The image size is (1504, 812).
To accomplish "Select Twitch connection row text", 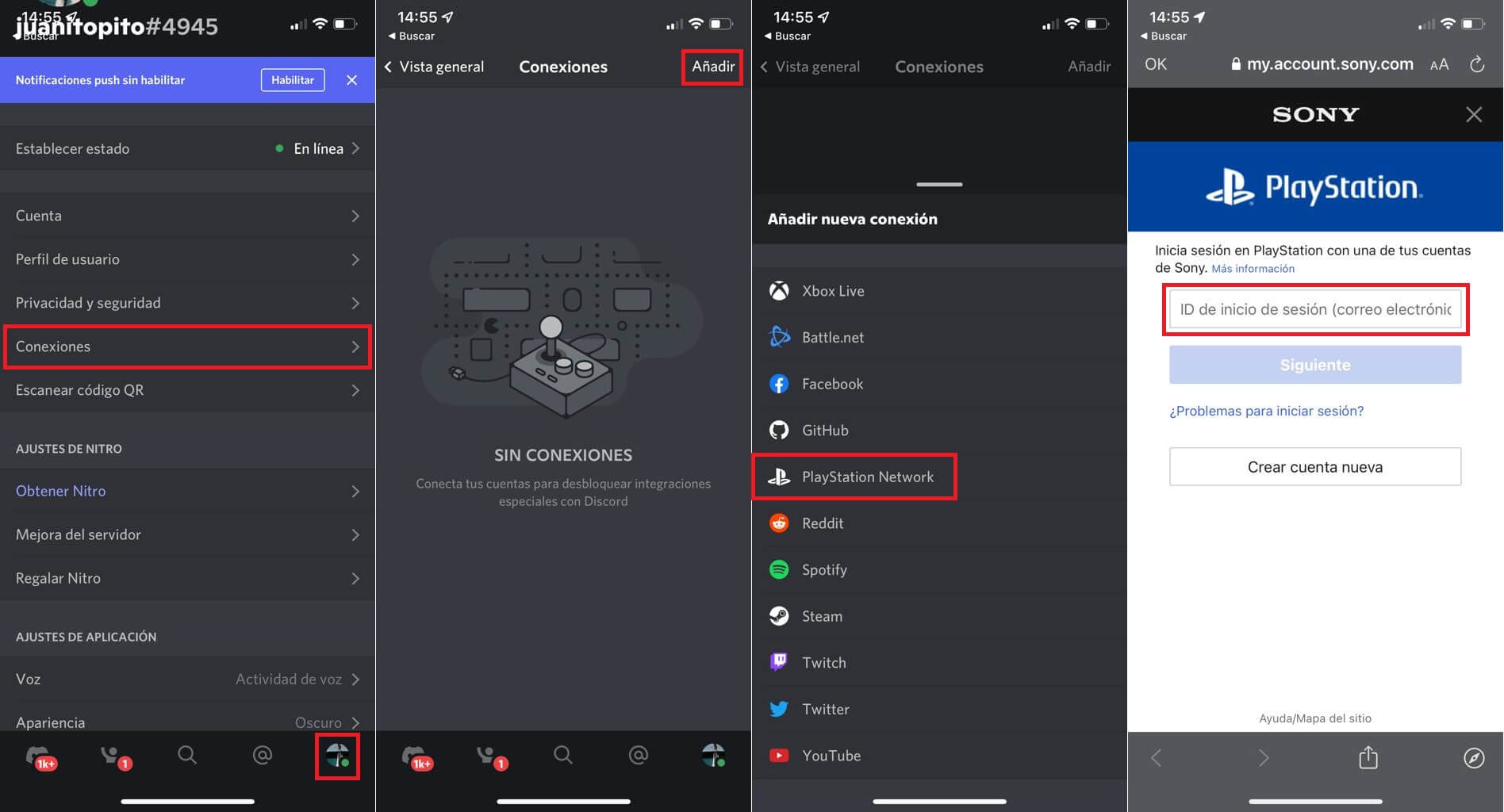I will 823,662.
